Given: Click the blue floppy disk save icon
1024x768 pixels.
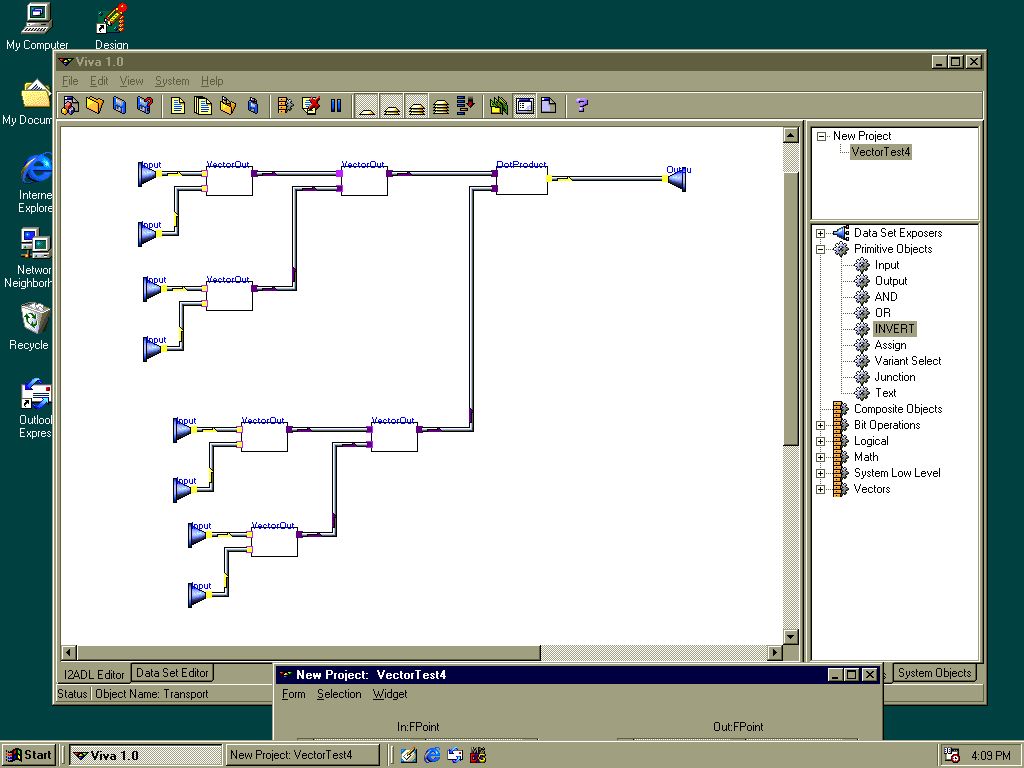Looking at the screenshot, I should tap(120, 105).
